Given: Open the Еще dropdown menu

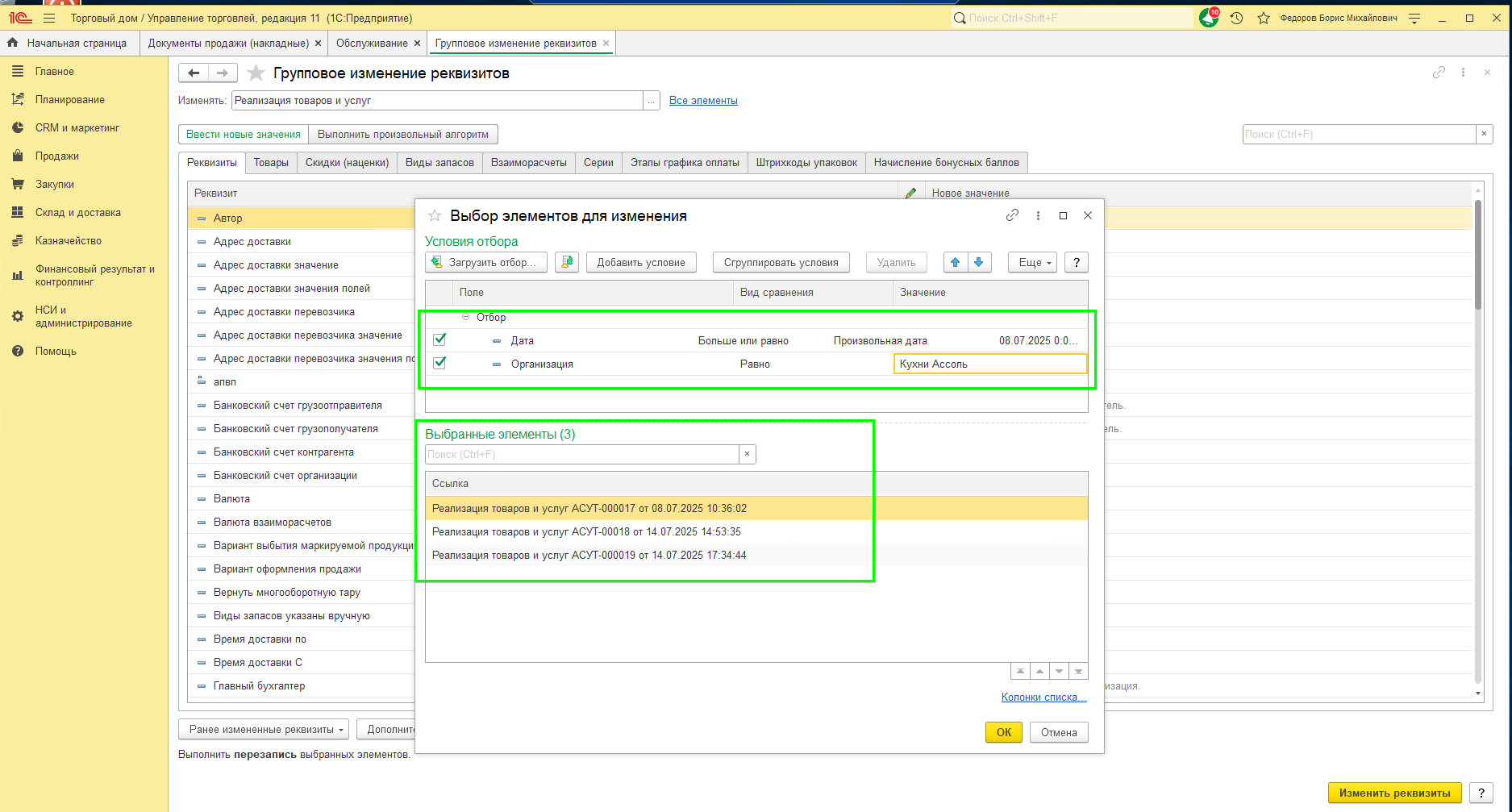Looking at the screenshot, I should click(1032, 262).
